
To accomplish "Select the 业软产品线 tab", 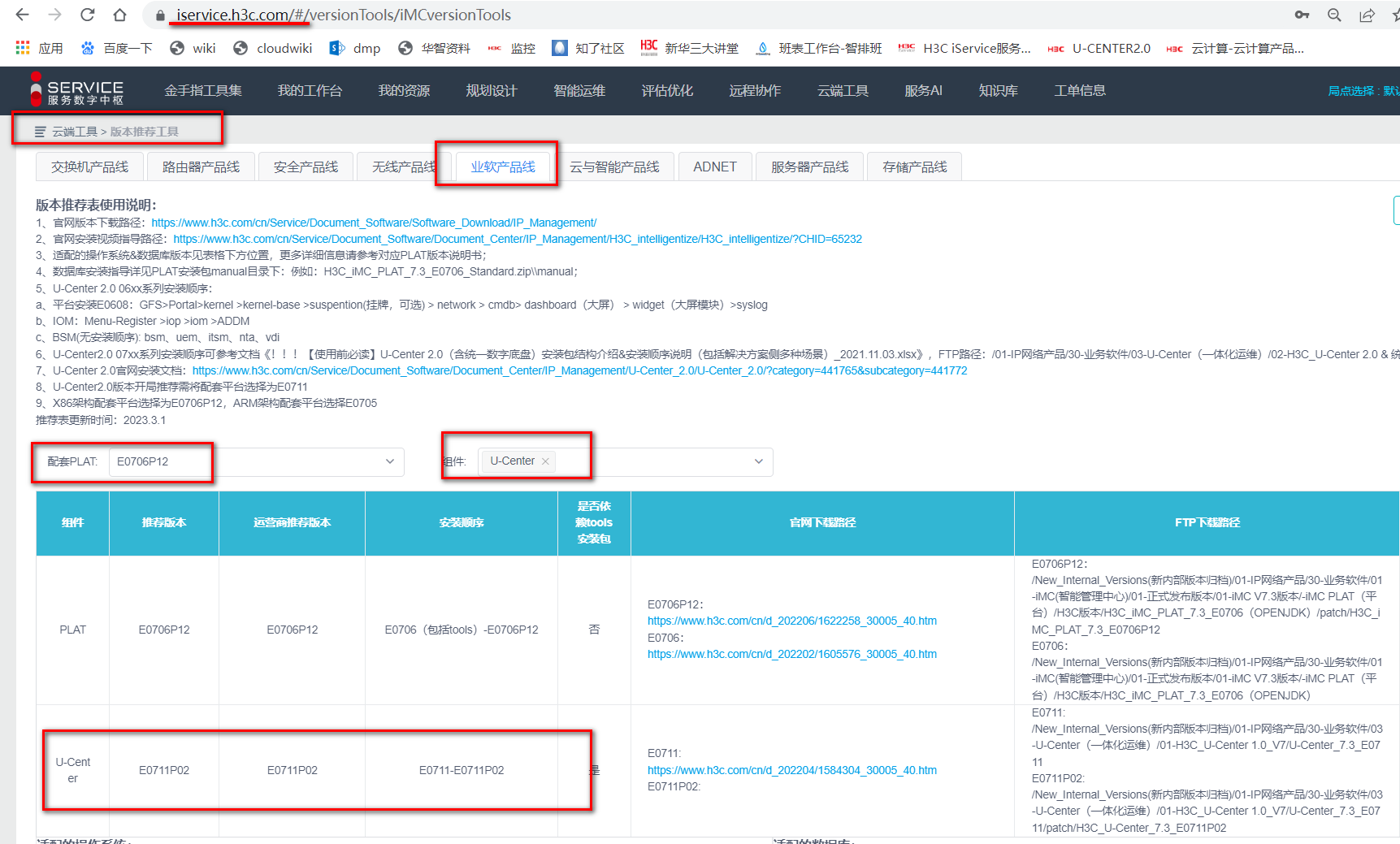I will pyautogui.click(x=503, y=167).
